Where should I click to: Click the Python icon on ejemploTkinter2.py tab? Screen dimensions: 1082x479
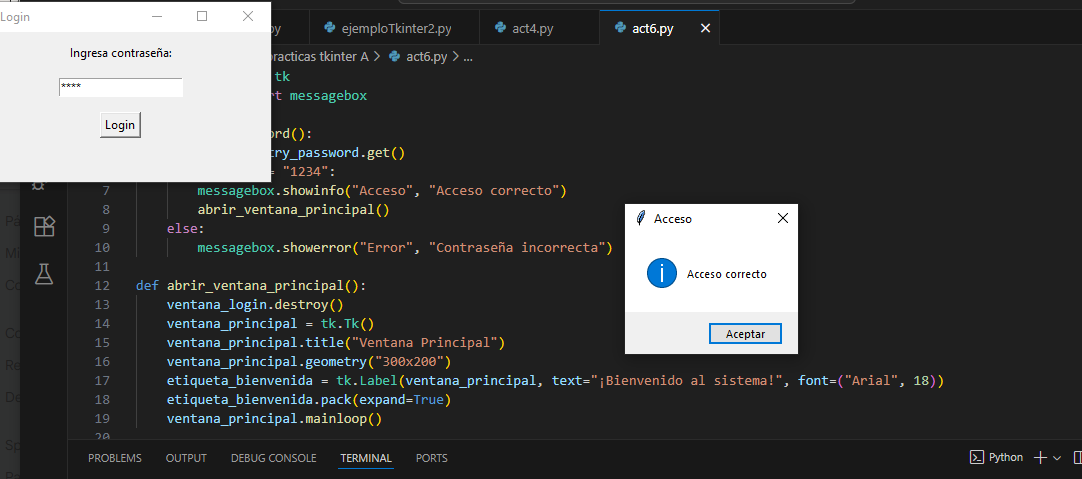(327, 28)
